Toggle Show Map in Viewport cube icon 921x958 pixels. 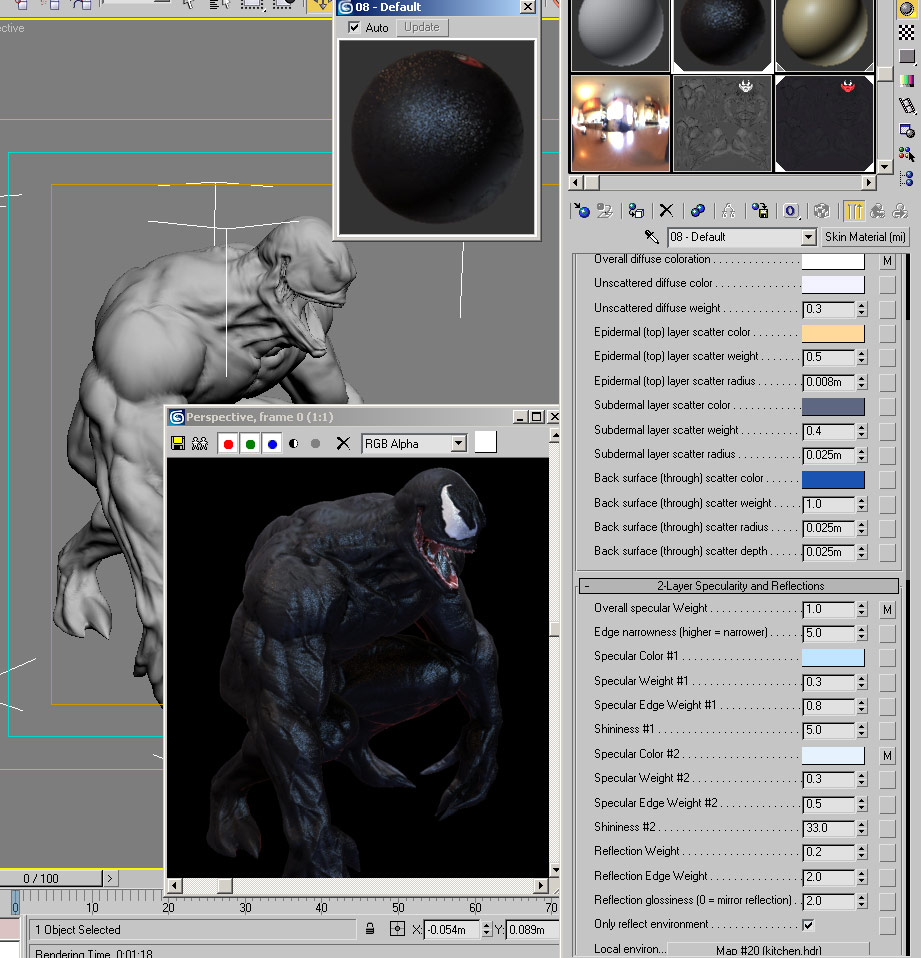tap(822, 211)
